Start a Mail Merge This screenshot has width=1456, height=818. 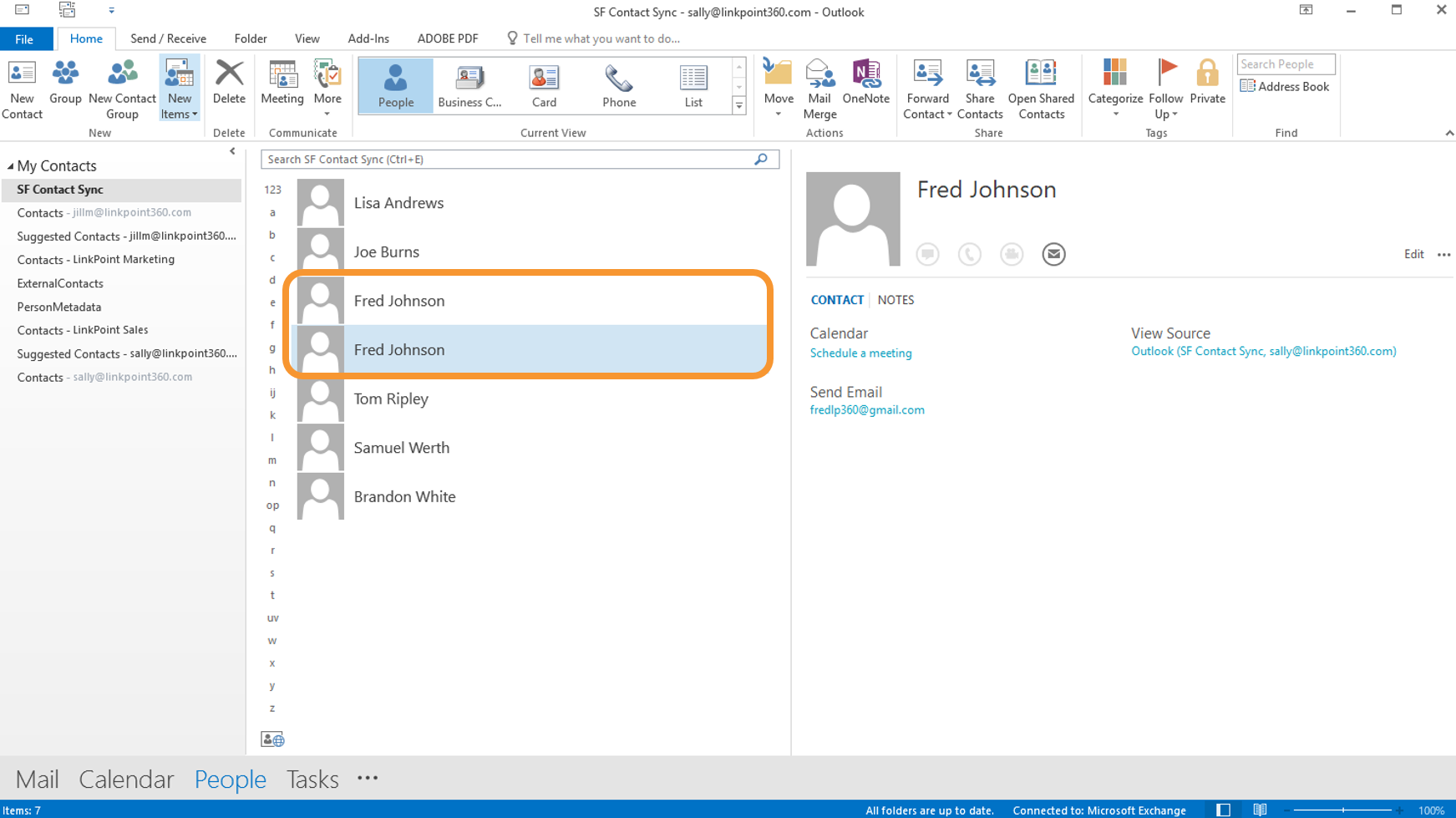coord(819,89)
